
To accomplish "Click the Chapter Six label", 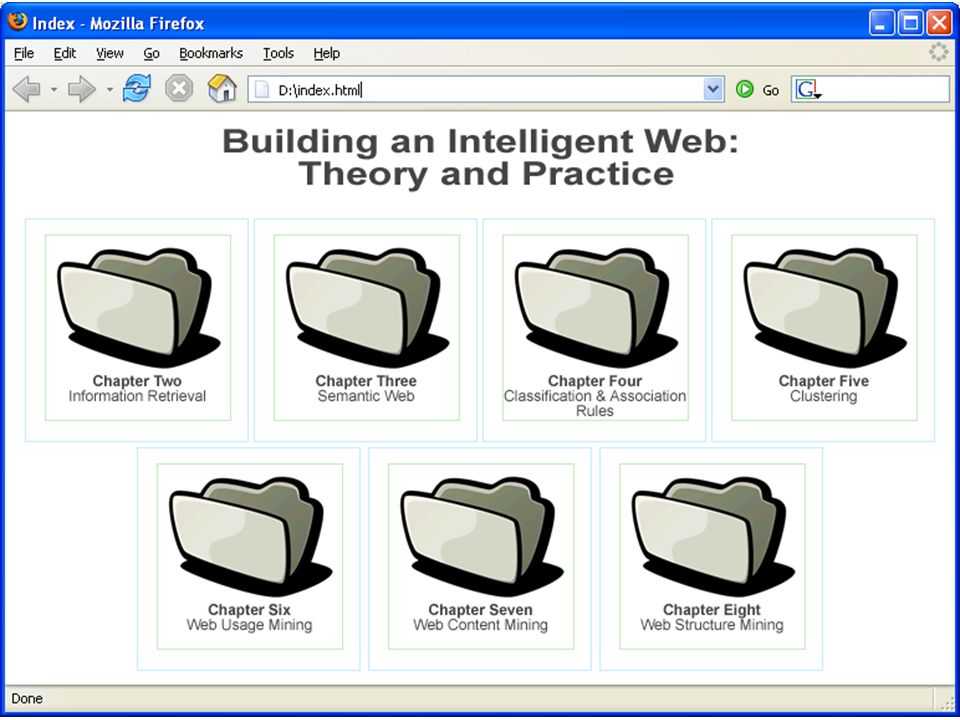I will click(249, 610).
